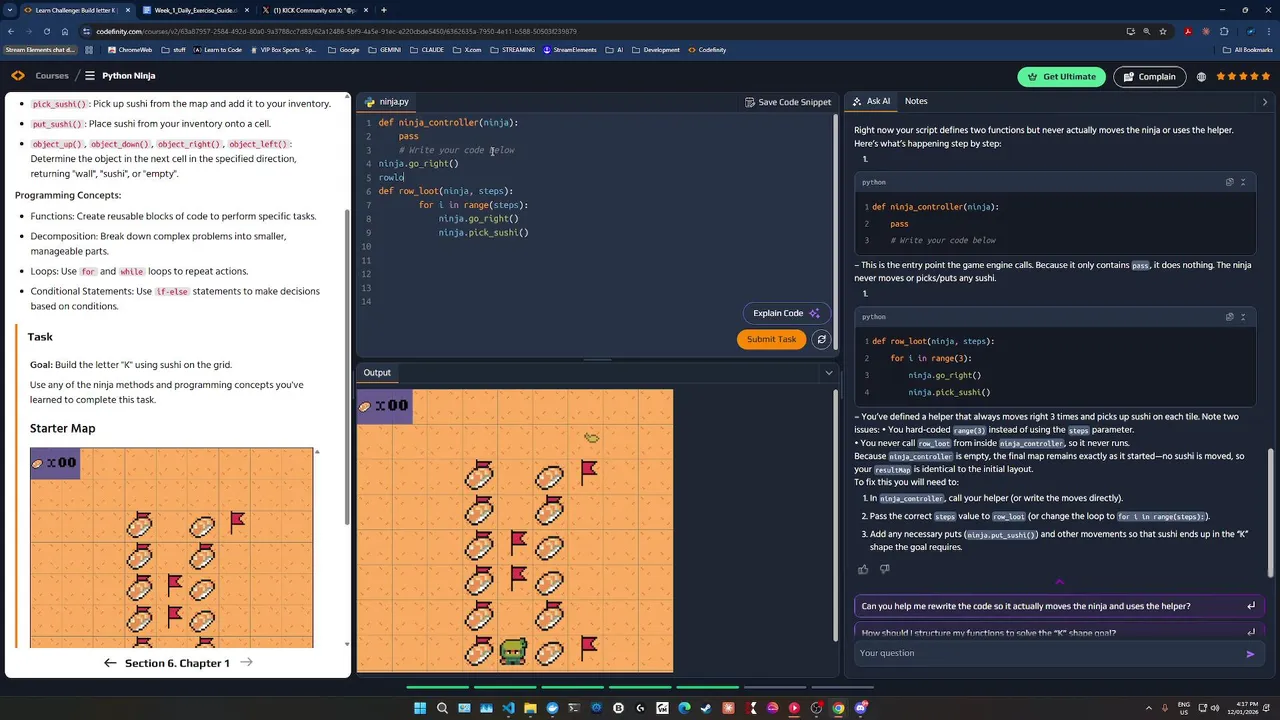The height and width of the screenshot is (720, 1280).
Task: Click the Starter Map thumbnail
Action: point(171,547)
